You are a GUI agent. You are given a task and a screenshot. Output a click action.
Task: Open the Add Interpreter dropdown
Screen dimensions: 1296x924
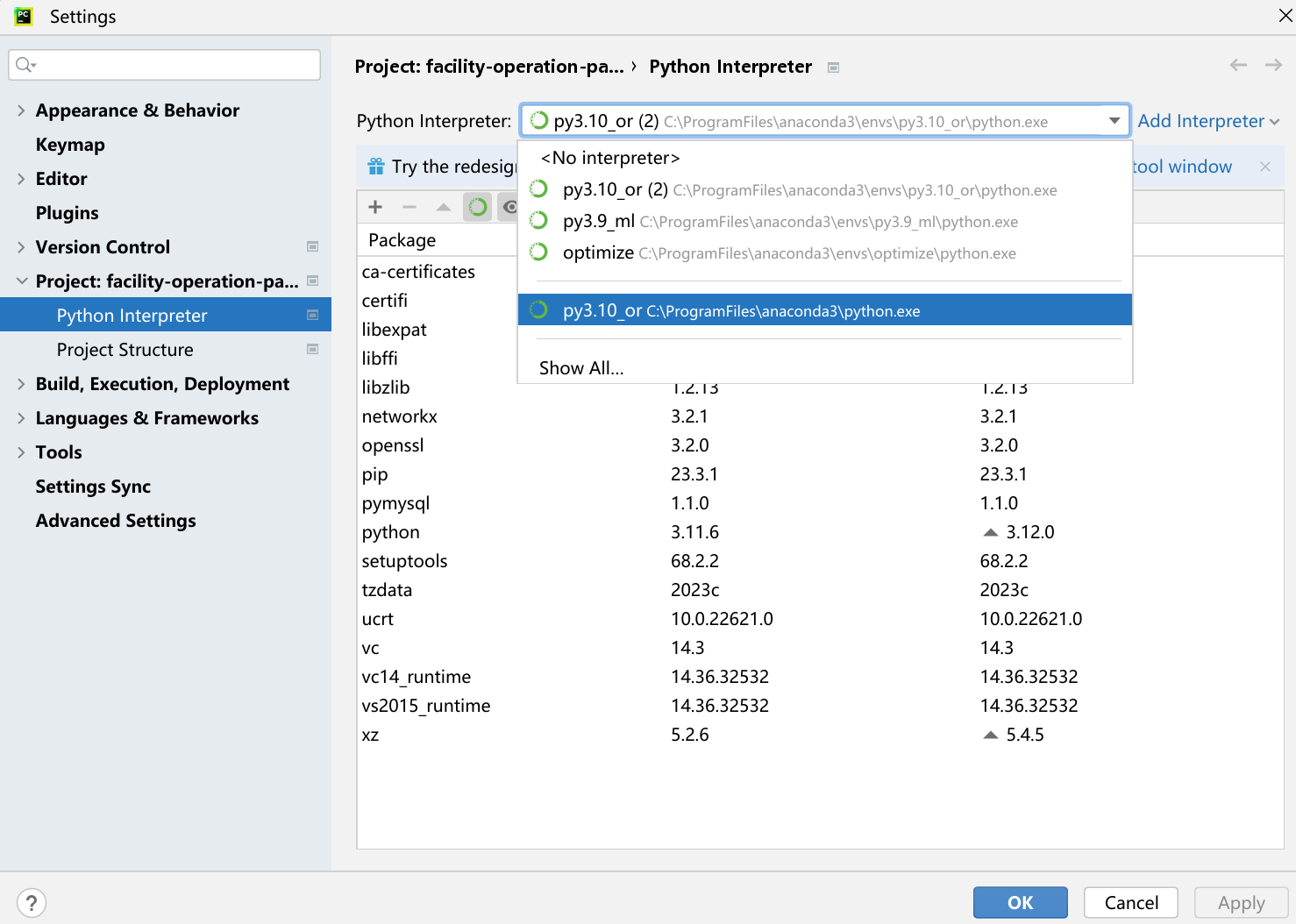[1208, 121]
